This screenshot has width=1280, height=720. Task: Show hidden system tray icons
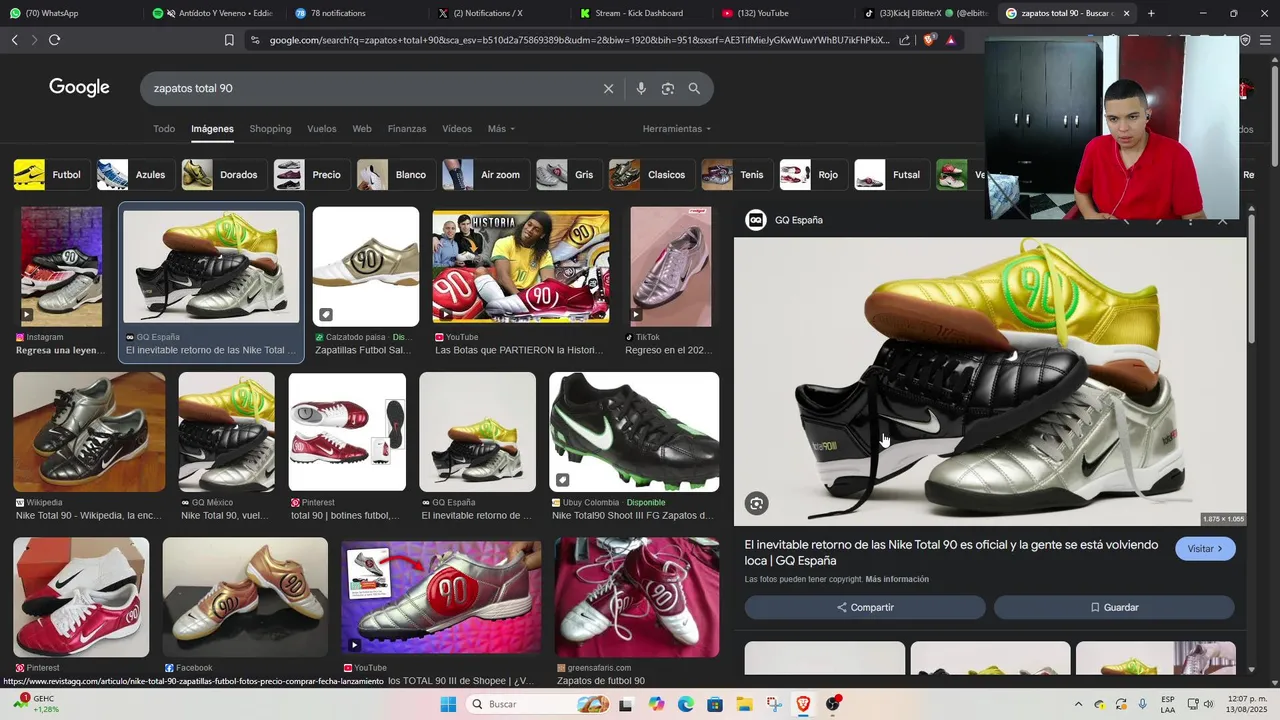tap(1077, 704)
